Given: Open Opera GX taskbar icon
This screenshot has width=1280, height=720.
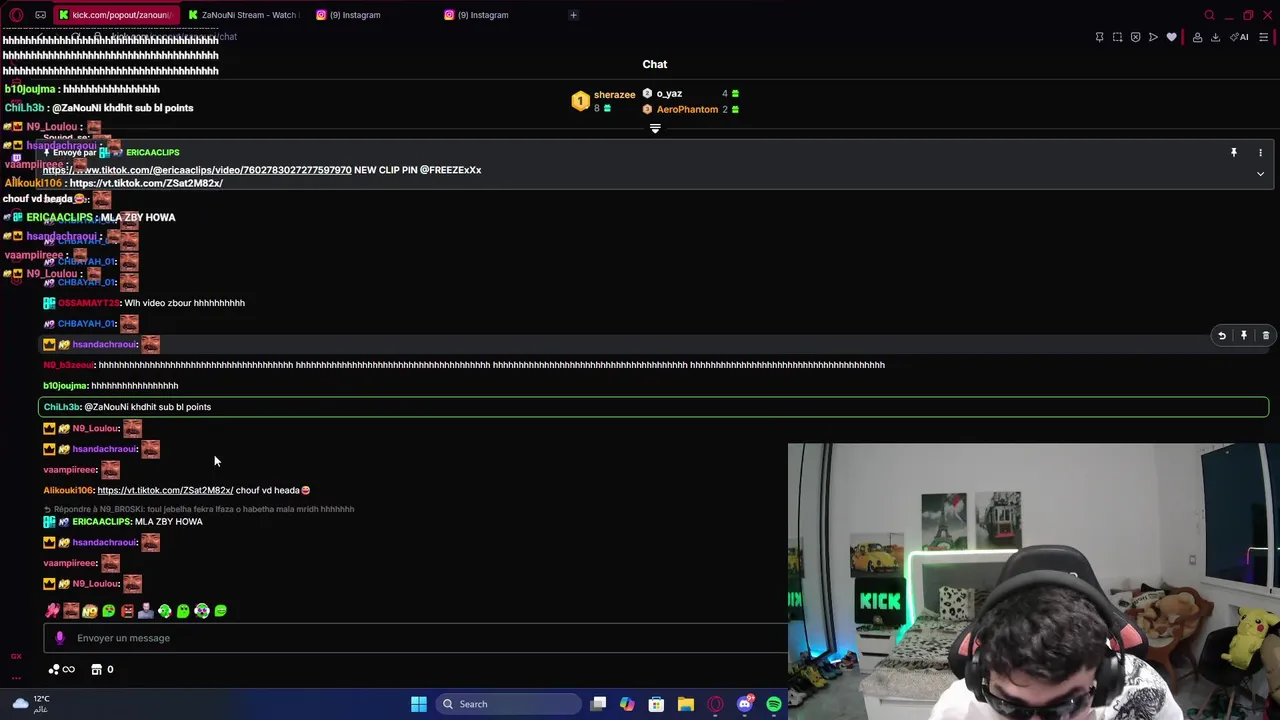Looking at the screenshot, I should 715,704.
